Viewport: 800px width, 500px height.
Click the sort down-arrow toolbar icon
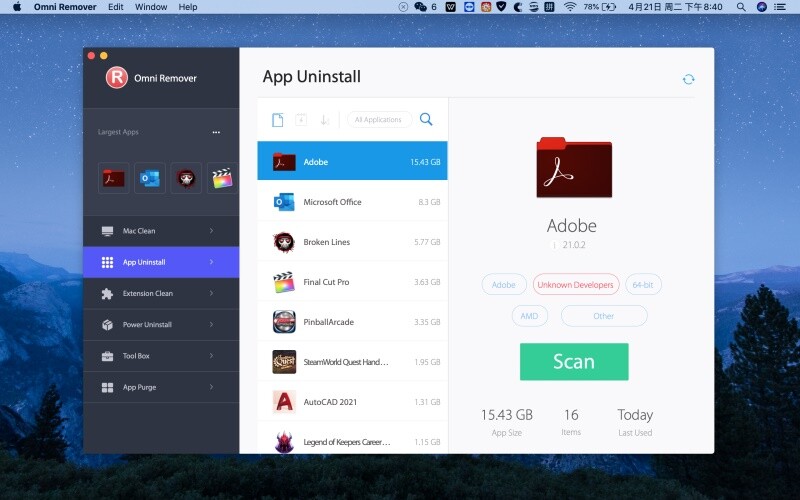coord(324,120)
